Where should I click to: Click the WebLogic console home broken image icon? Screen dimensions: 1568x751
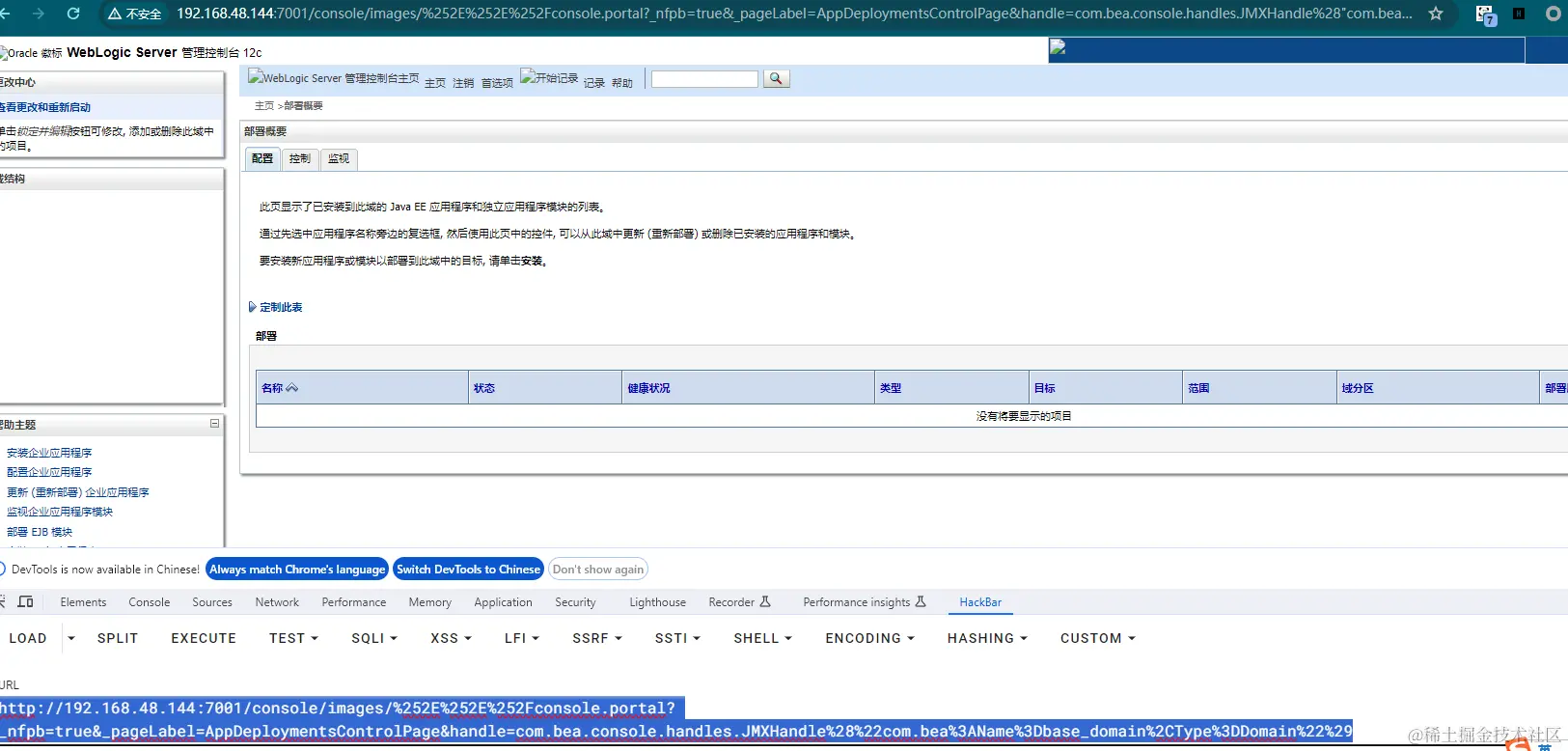click(256, 76)
